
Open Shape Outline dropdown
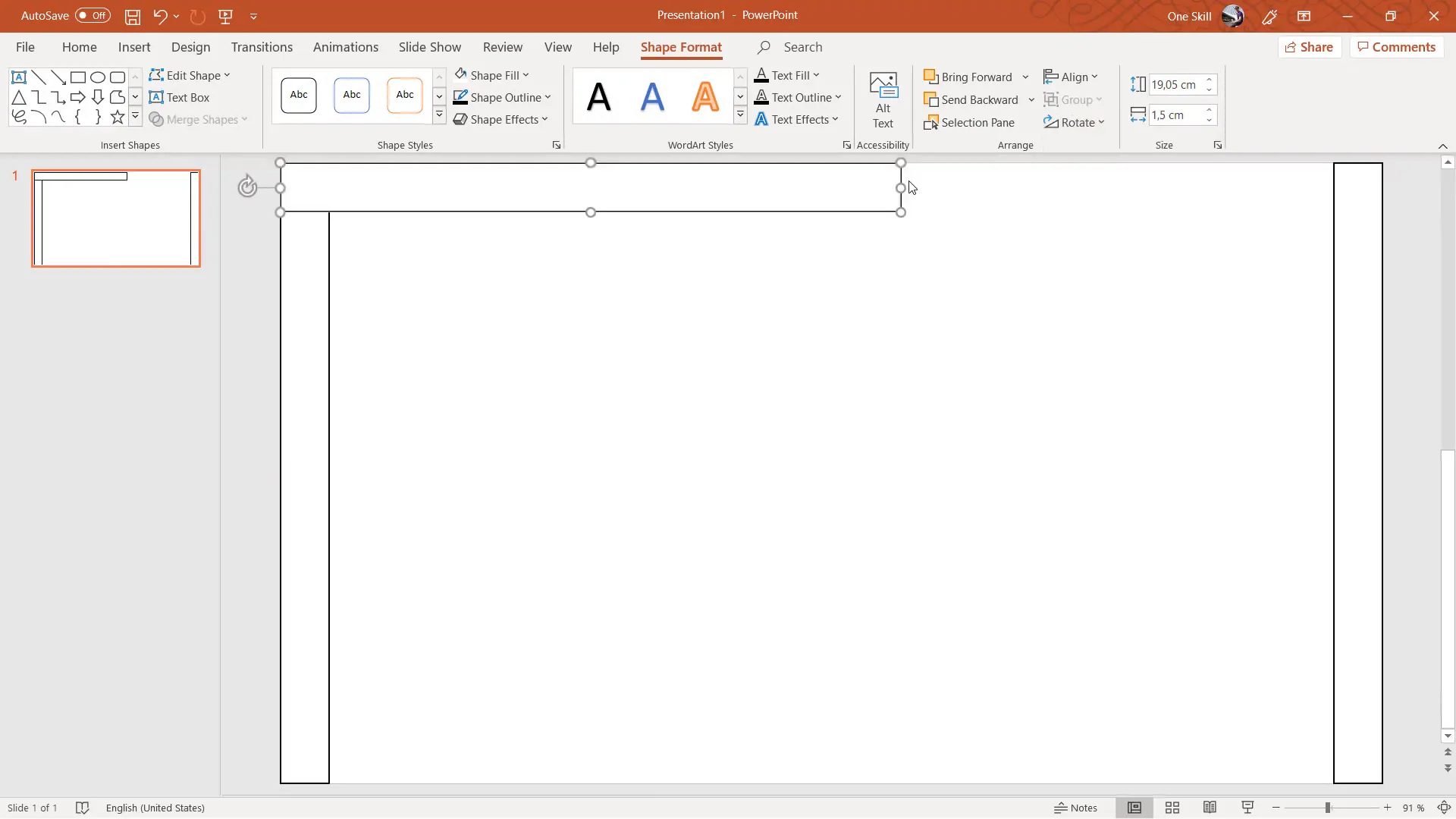(502, 97)
